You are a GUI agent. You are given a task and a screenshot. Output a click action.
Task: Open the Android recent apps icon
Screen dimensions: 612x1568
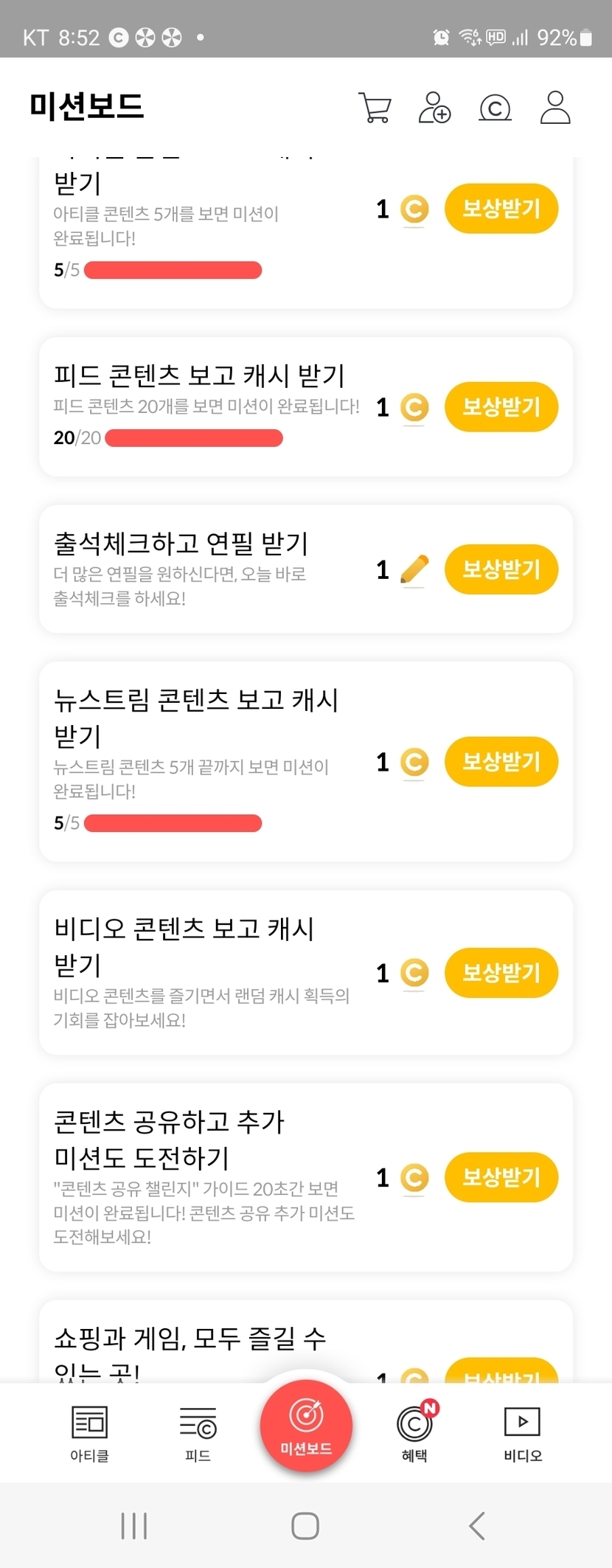(x=134, y=1526)
